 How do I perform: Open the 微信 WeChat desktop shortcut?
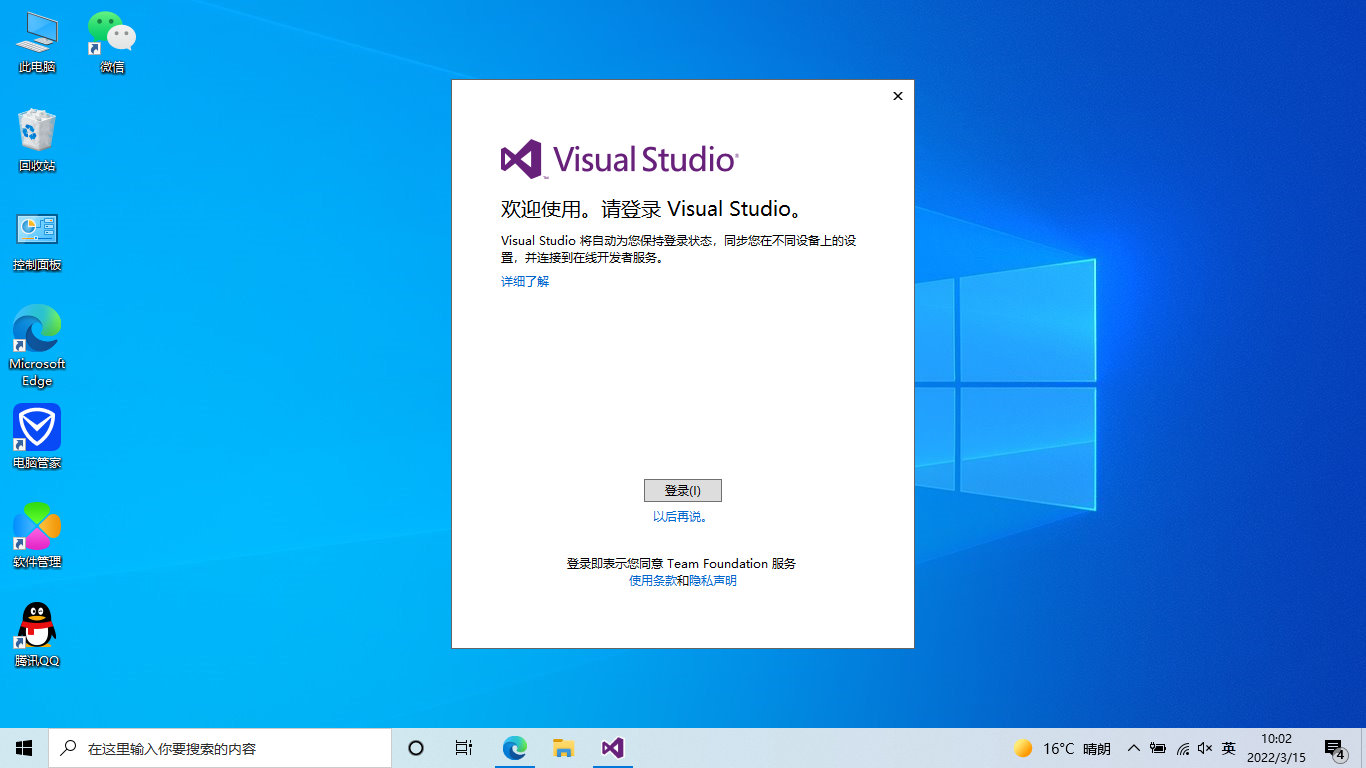(112, 42)
